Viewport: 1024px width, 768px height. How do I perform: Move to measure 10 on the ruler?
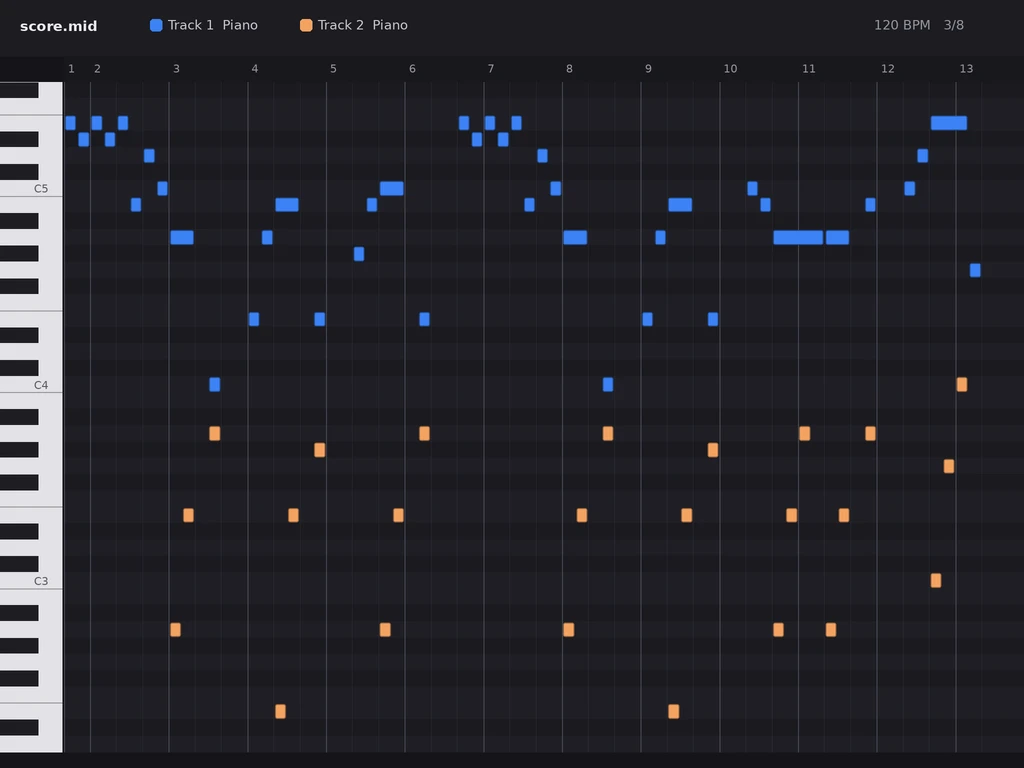pos(730,69)
